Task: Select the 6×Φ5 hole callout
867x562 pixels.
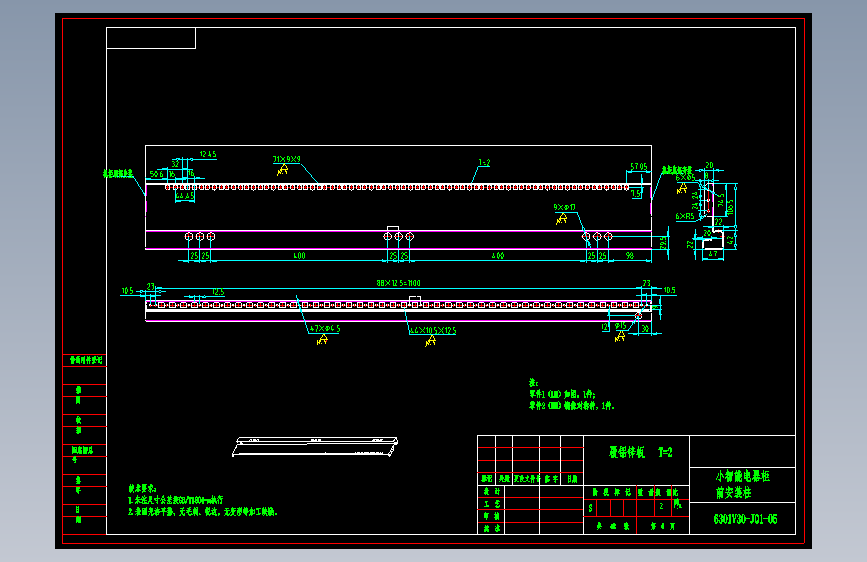Action: coord(685,178)
